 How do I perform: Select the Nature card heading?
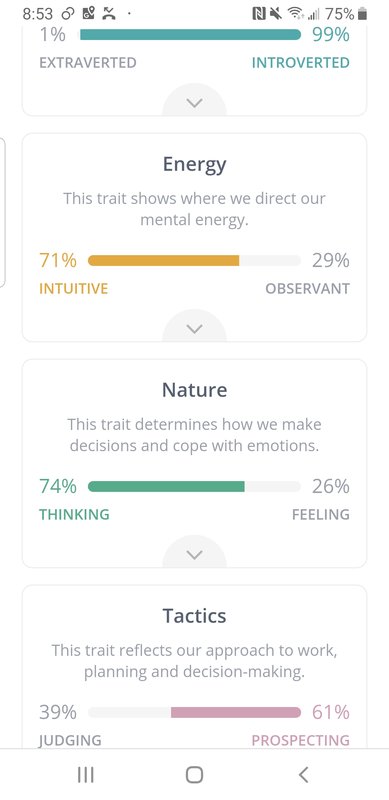[194, 390]
